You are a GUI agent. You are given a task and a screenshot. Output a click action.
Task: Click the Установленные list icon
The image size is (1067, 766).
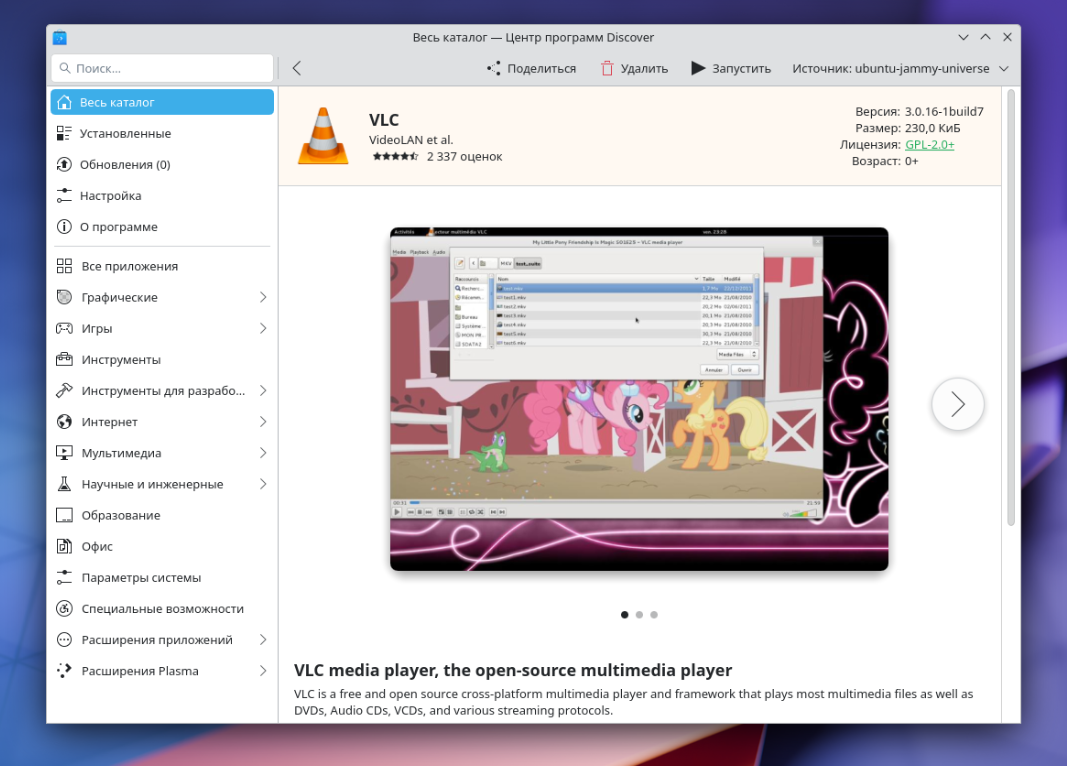click(x=64, y=133)
